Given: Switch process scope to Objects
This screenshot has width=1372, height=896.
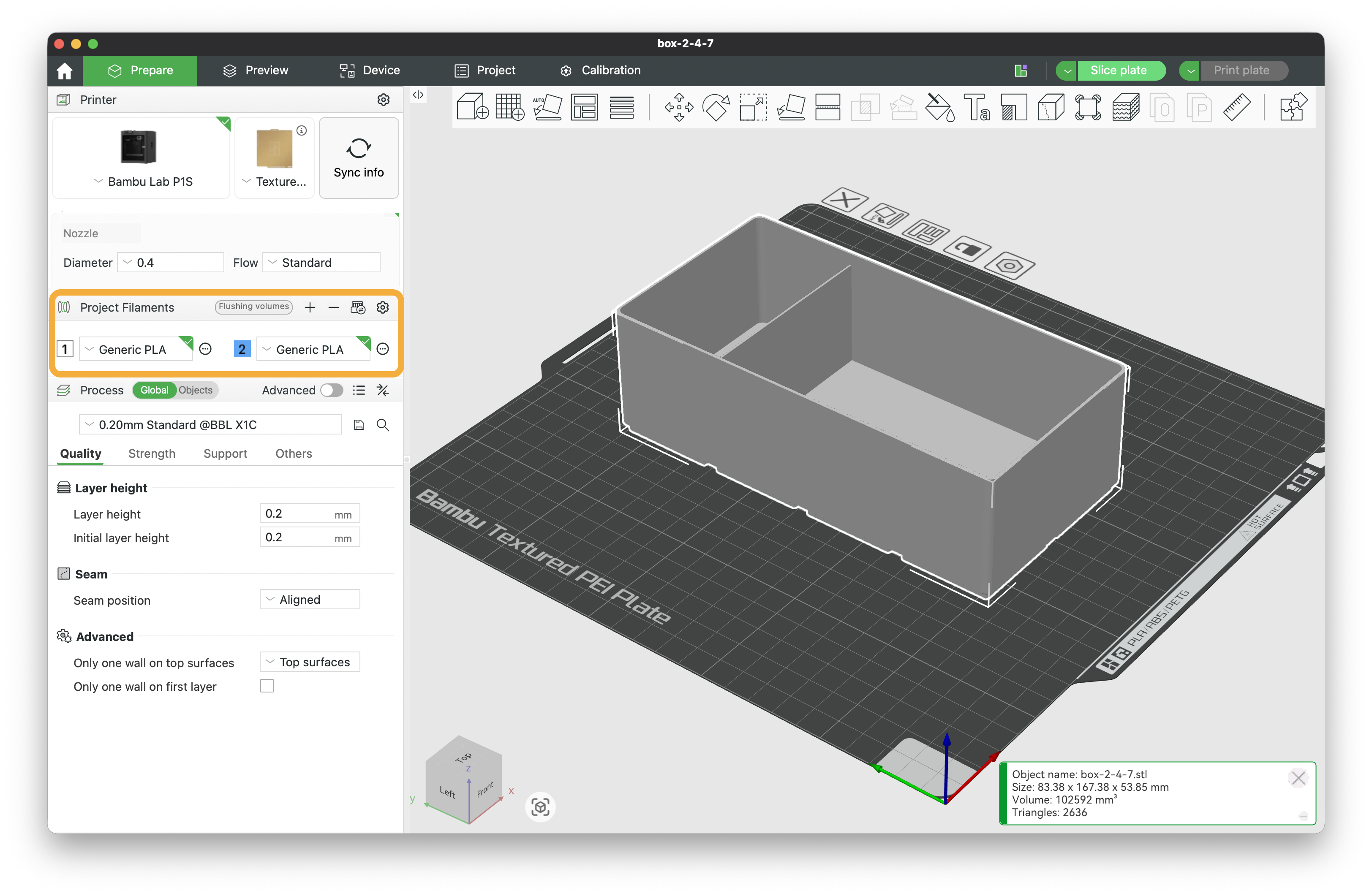Looking at the screenshot, I should click(x=196, y=390).
